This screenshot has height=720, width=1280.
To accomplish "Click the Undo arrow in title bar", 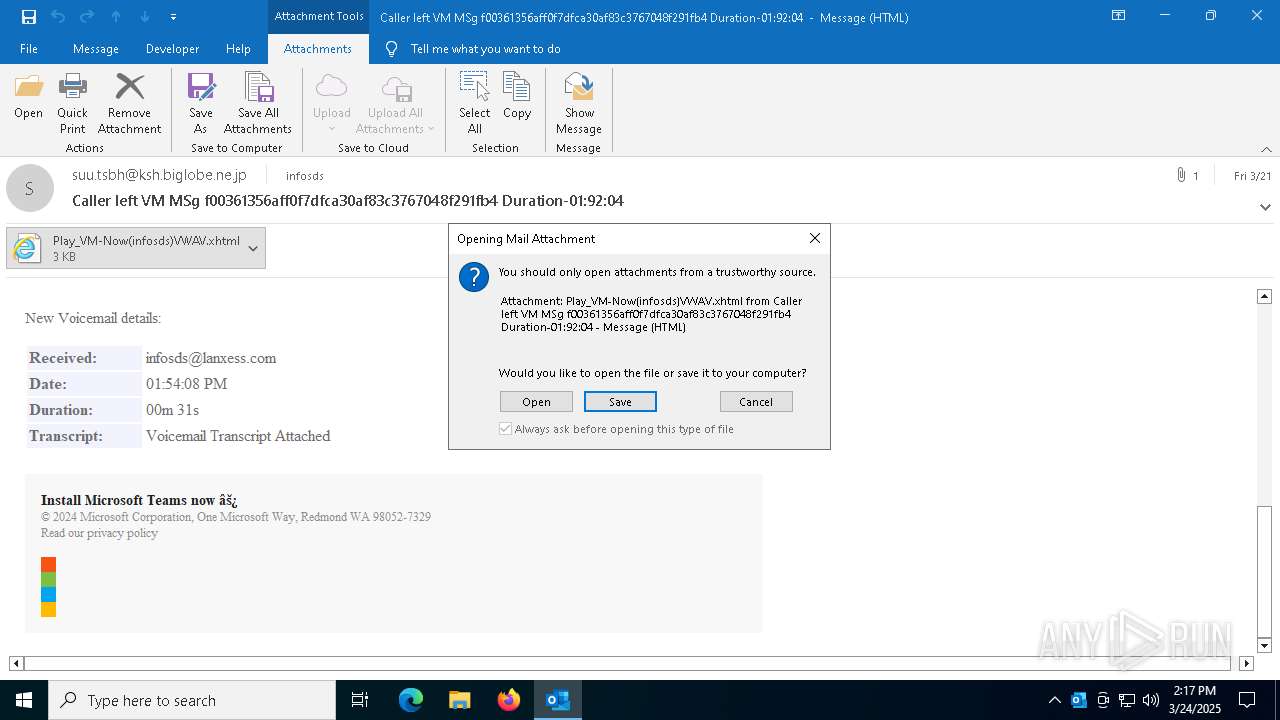I will pos(57,16).
